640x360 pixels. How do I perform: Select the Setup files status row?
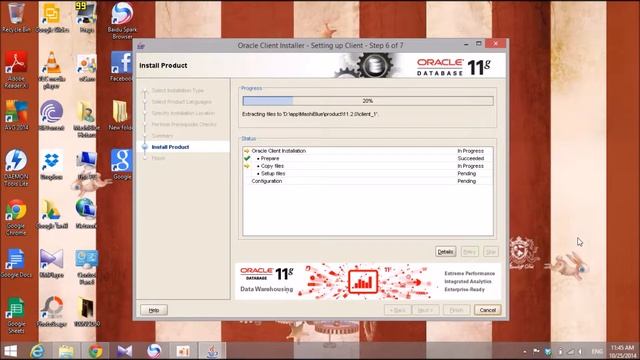[368, 173]
